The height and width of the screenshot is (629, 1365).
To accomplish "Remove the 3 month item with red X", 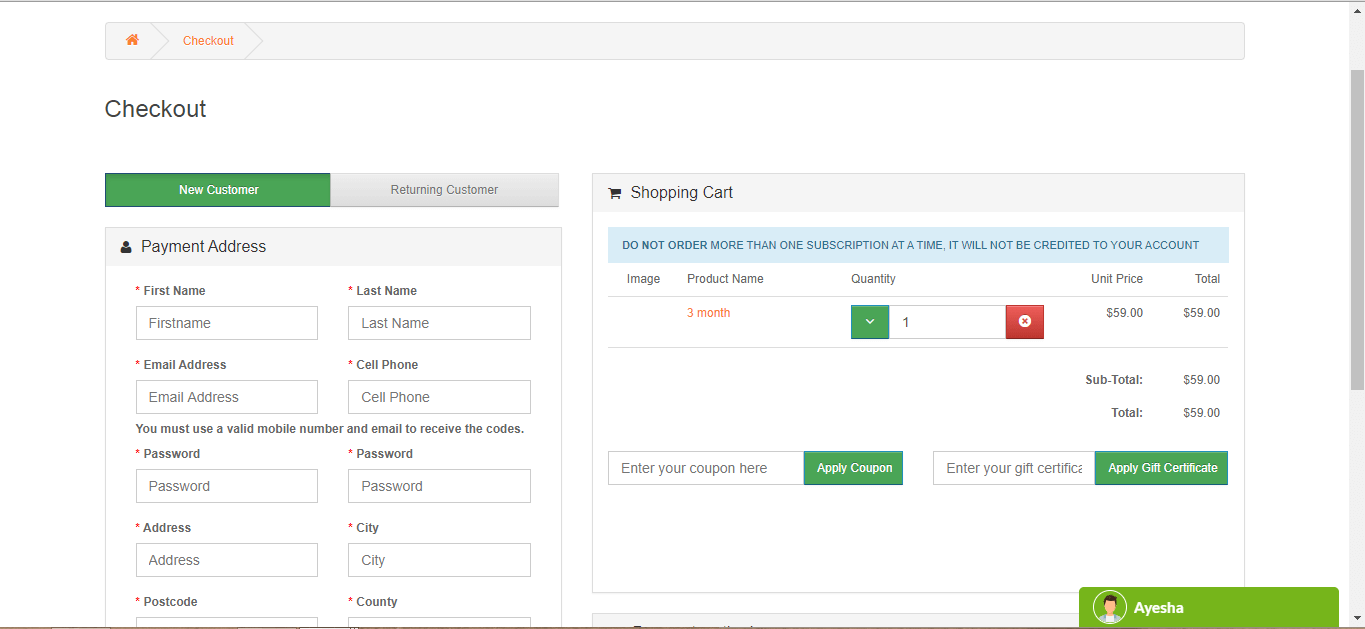I will pos(1025,322).
